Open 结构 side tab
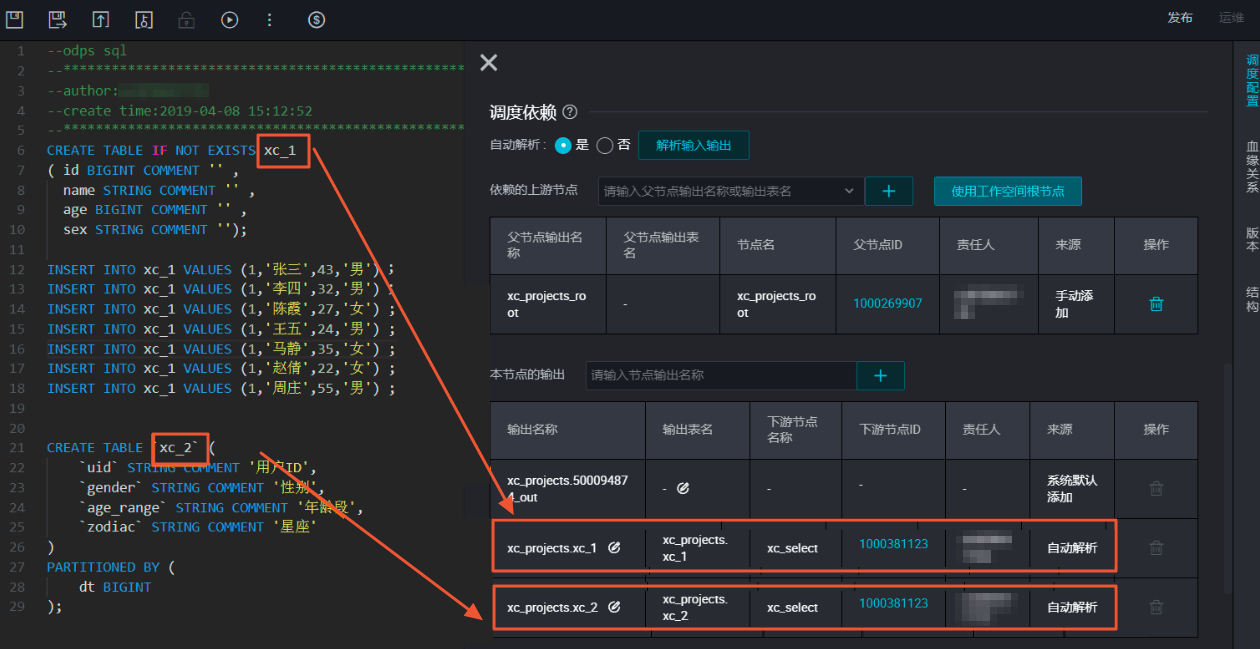The height and width of the screenshot is (649, 1260). [x=1252, y=299]
